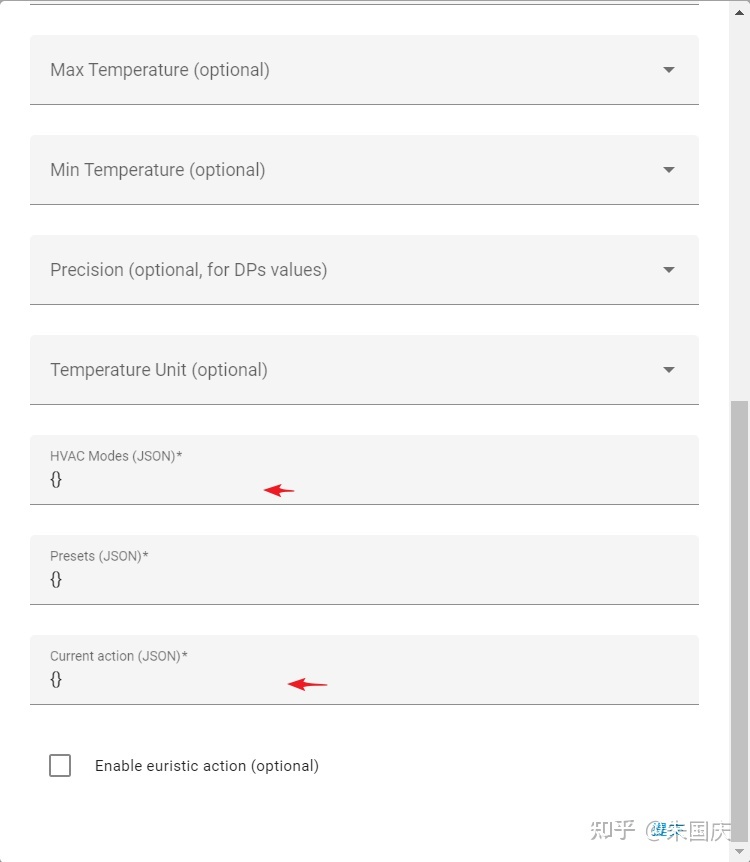
Task: Click the Max Temperature dropdown arrow
Action: pyautogui.click(x=669, y=70)
